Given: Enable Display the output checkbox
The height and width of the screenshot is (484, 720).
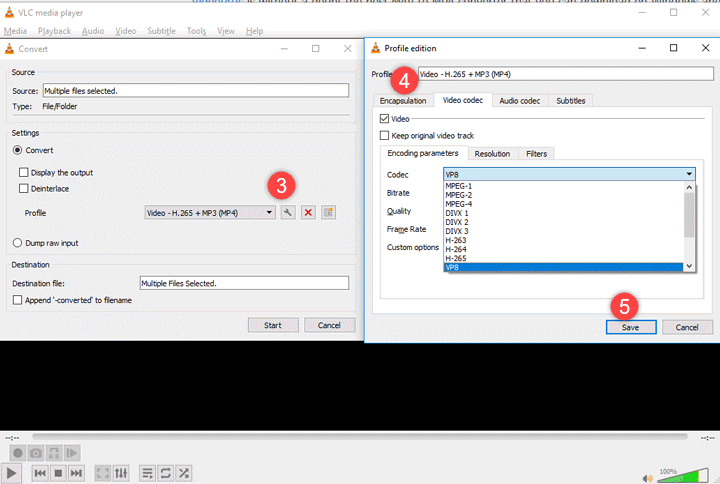Looking at the screenshot, I should point(23,172).
